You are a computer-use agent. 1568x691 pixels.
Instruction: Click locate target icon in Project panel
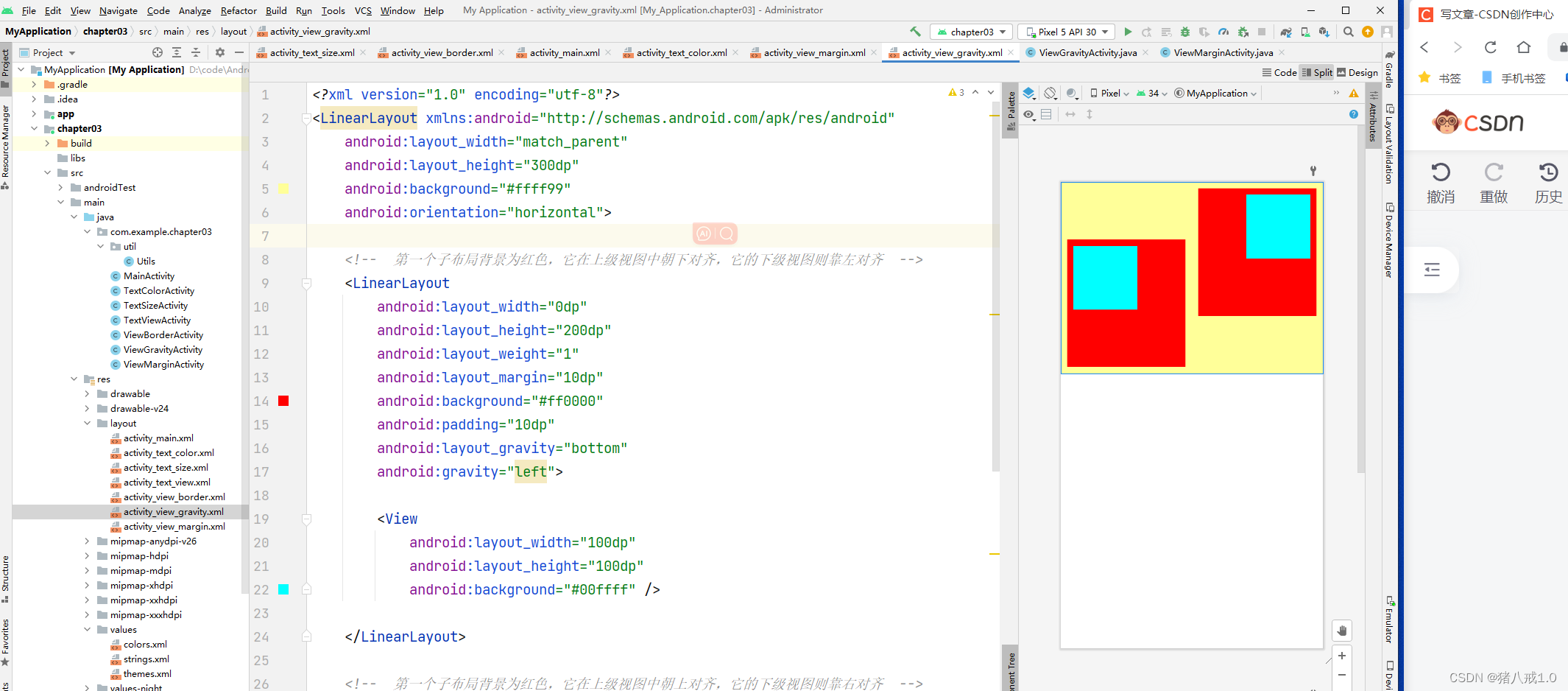[158, 52]
